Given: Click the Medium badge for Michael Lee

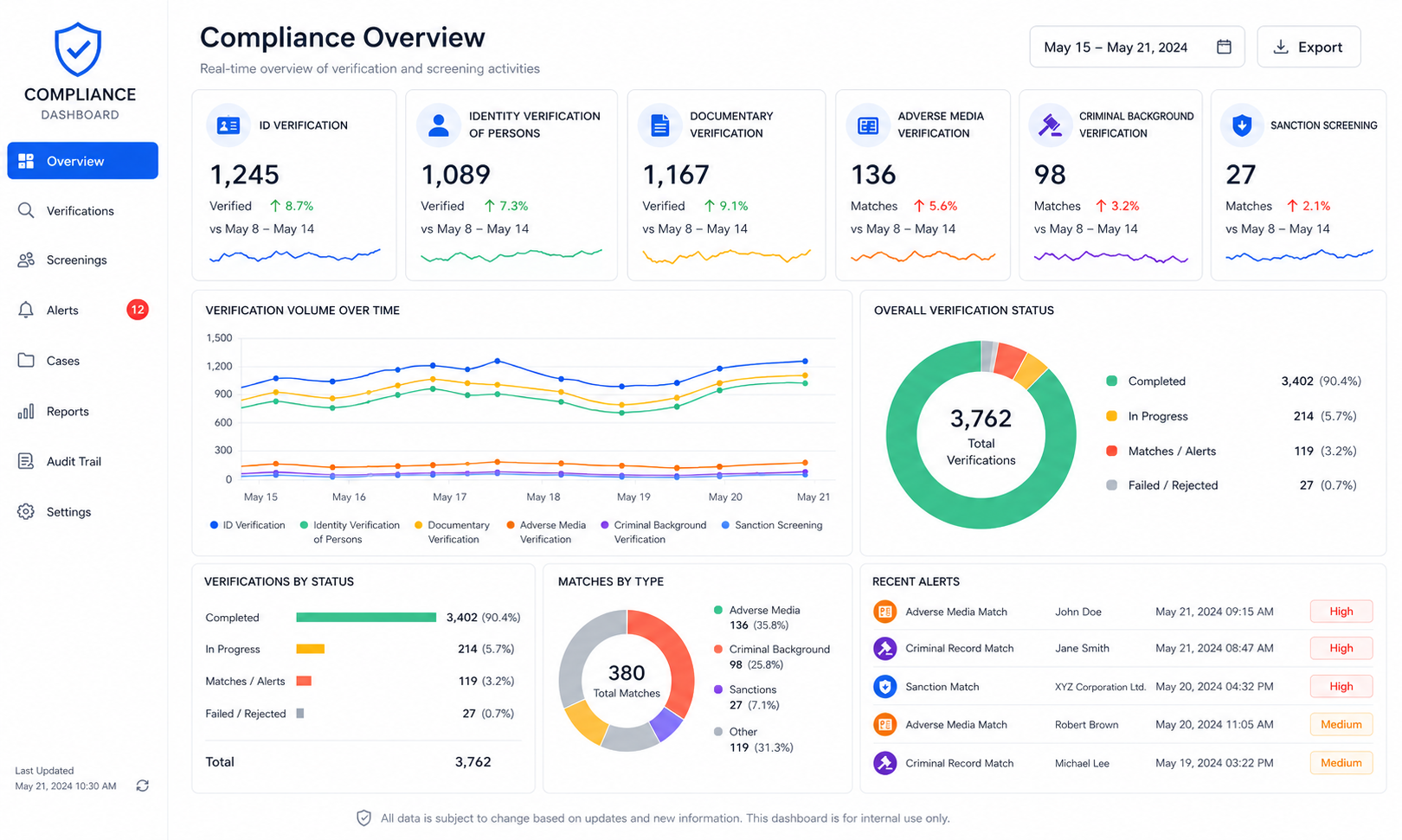Looking at the screenshot, I should coord(1341,763).
